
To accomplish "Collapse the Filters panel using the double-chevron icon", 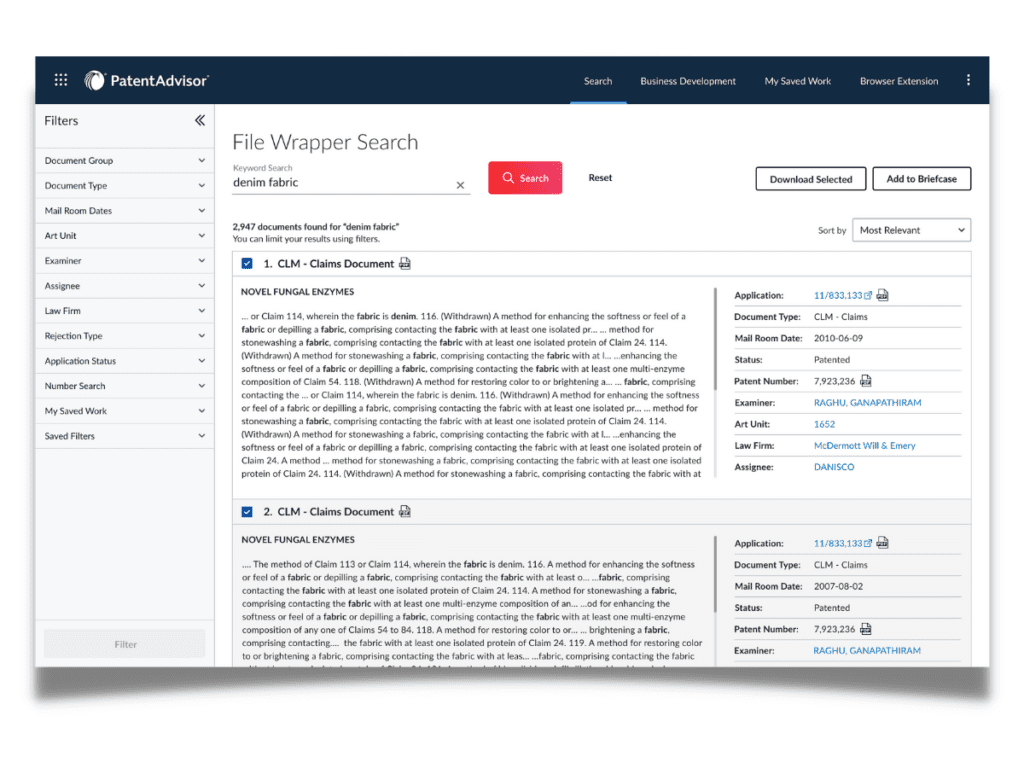I will [198, 120].
